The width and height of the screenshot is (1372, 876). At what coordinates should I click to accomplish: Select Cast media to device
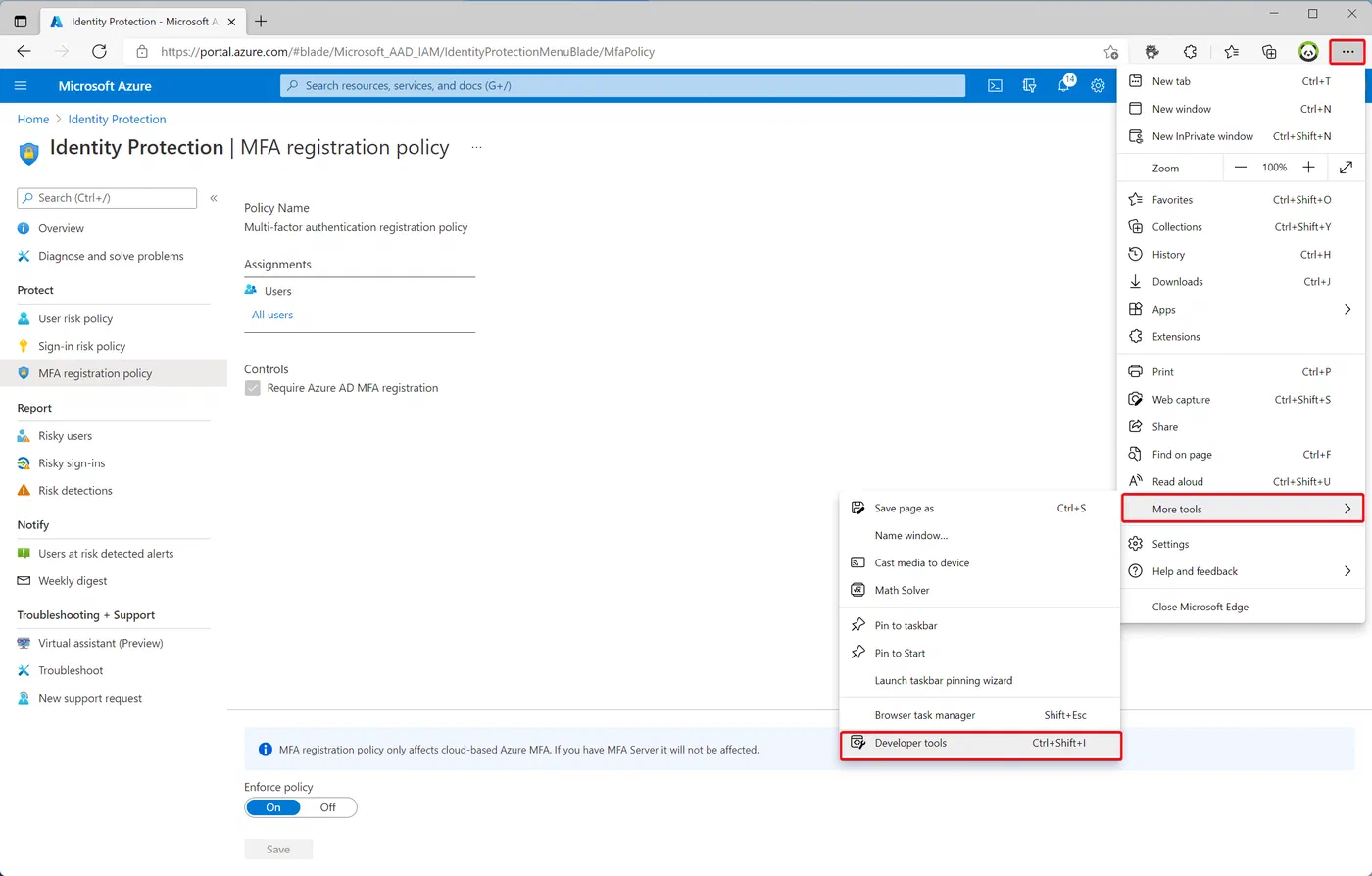tap(980, 562)
